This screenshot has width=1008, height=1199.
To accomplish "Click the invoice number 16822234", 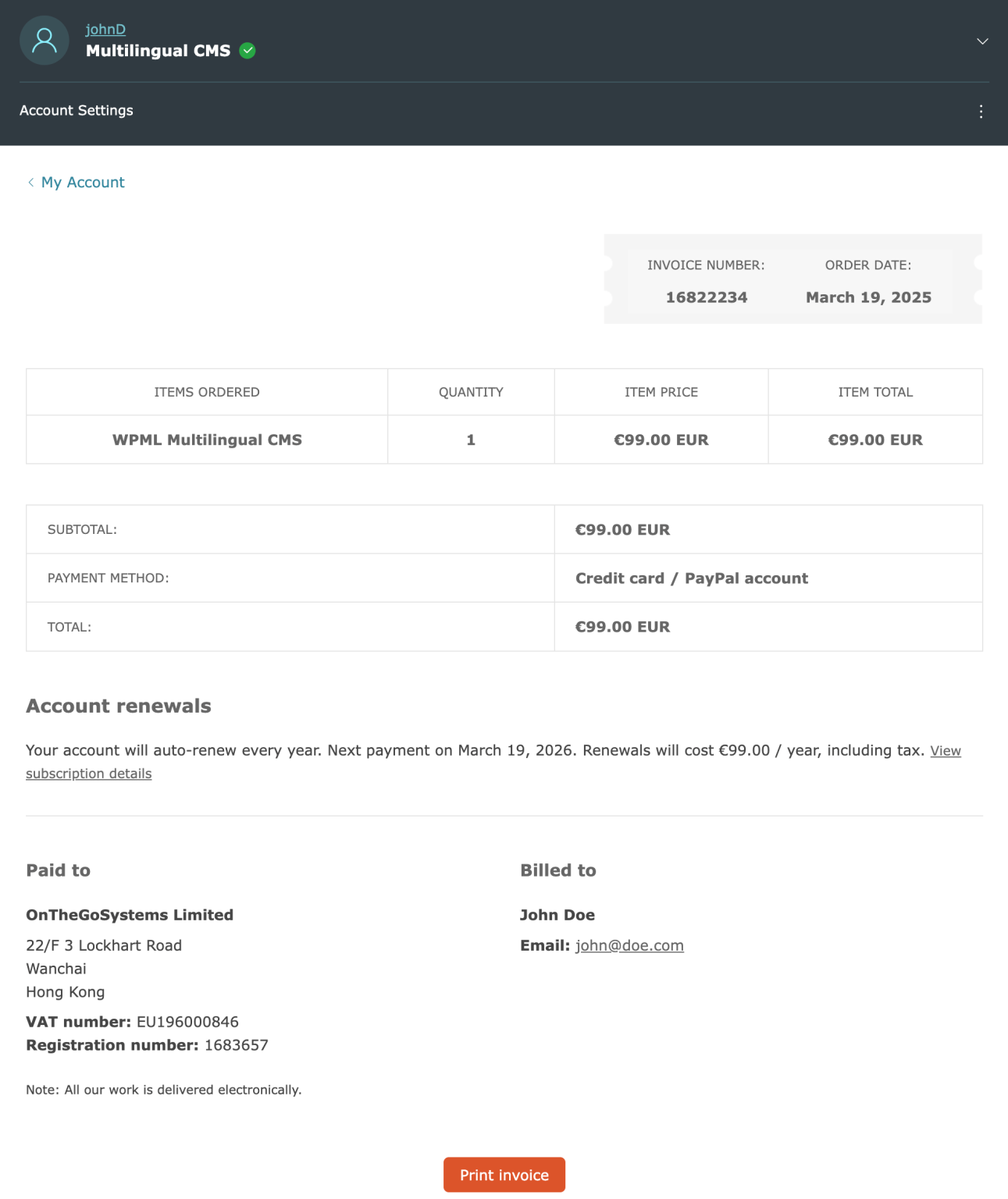I will click(706, 297).
